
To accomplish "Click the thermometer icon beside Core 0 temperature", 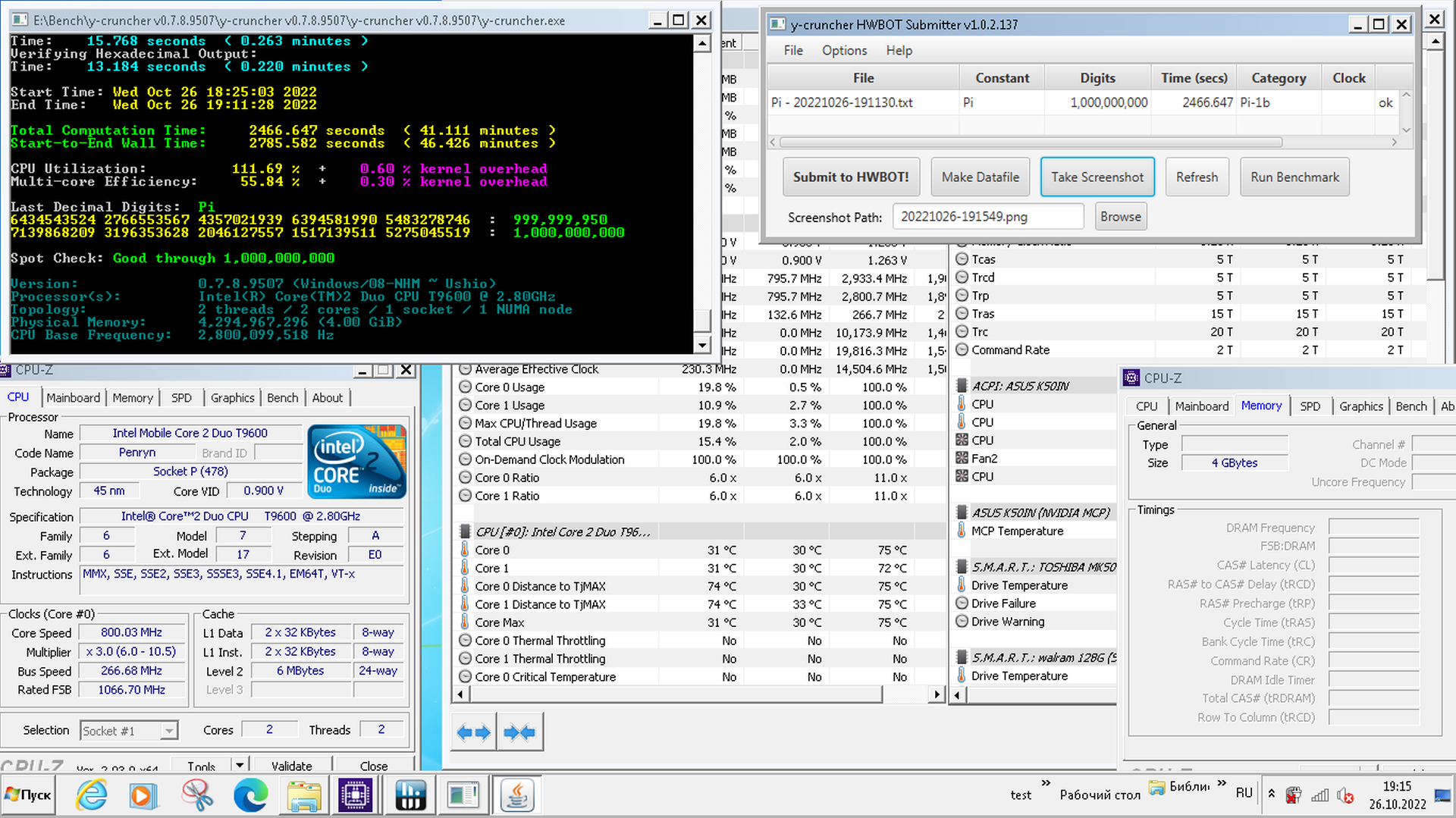I will pos(465,550).
